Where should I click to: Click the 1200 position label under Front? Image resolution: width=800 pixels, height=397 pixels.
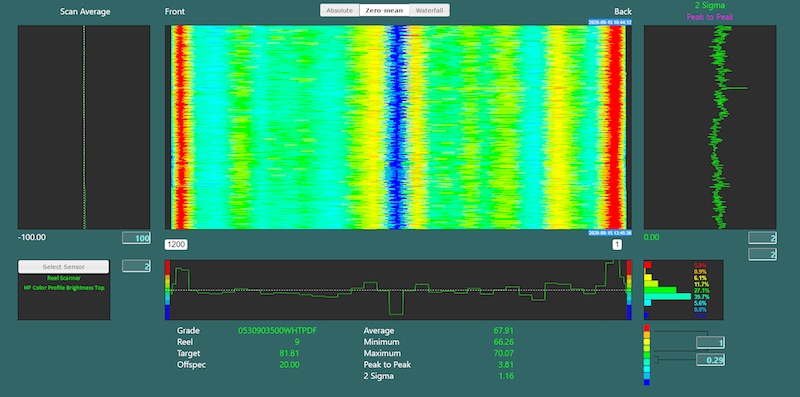(176, 244)
